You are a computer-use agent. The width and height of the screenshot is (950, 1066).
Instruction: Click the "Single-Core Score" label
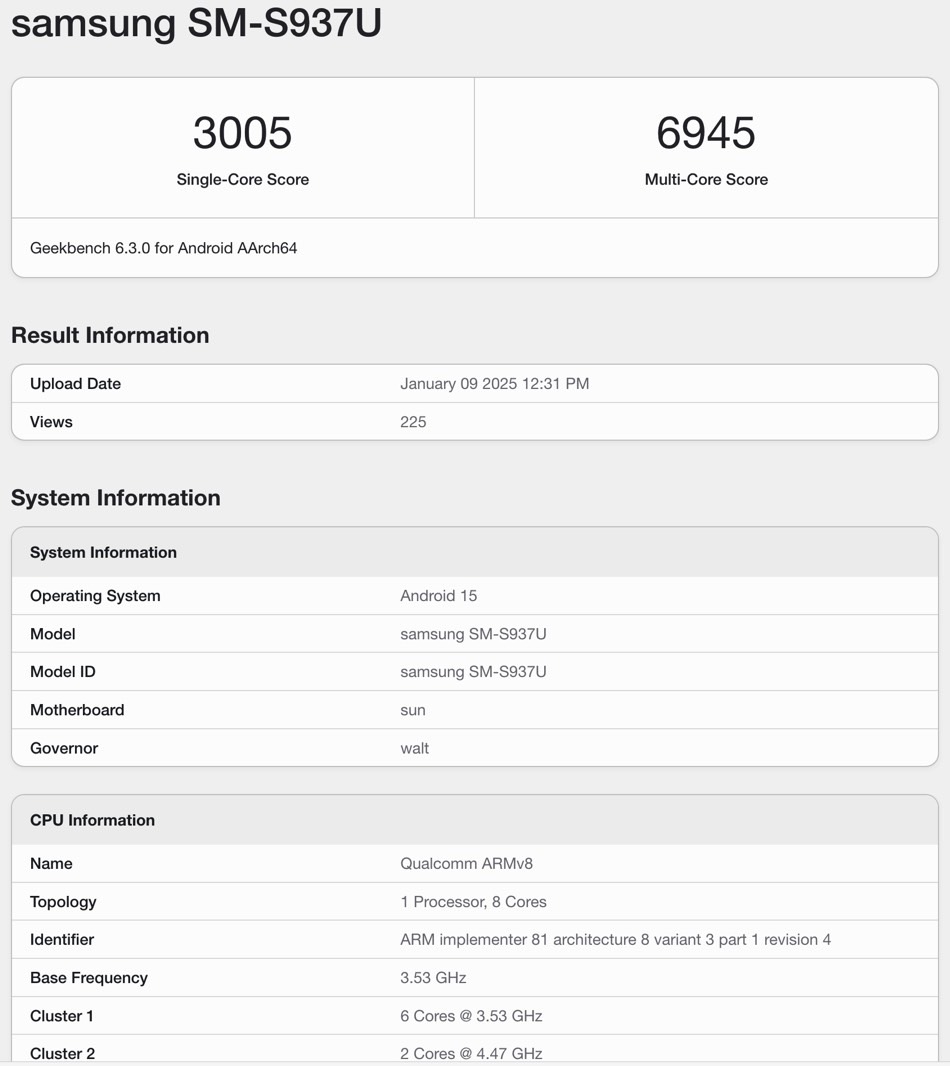point(243,179)
